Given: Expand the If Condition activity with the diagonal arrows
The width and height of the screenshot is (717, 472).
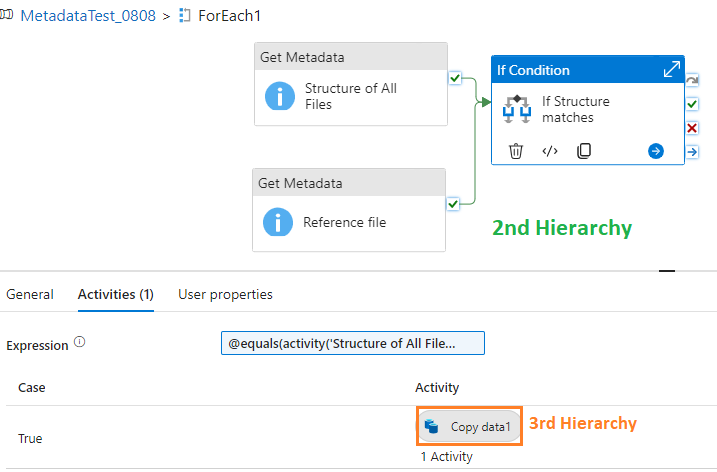Looking at the screenshot, I should pos(672,70).
